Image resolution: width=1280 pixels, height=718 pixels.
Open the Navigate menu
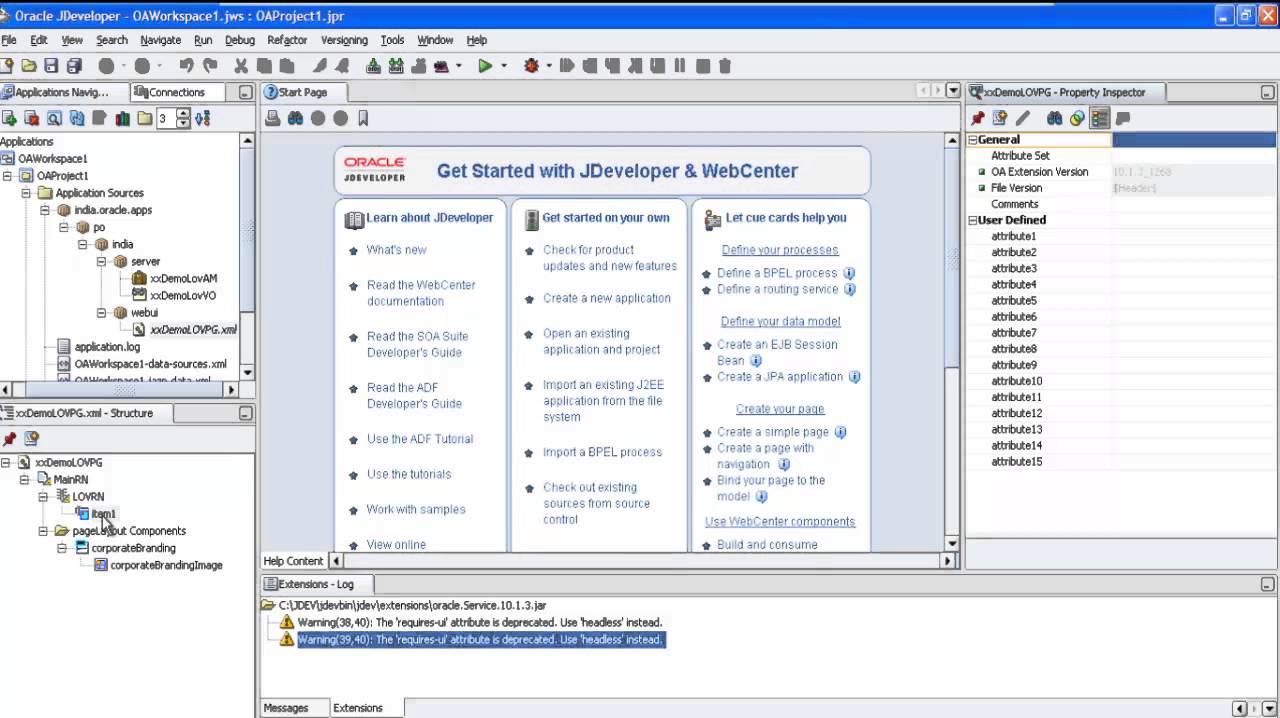160,40
